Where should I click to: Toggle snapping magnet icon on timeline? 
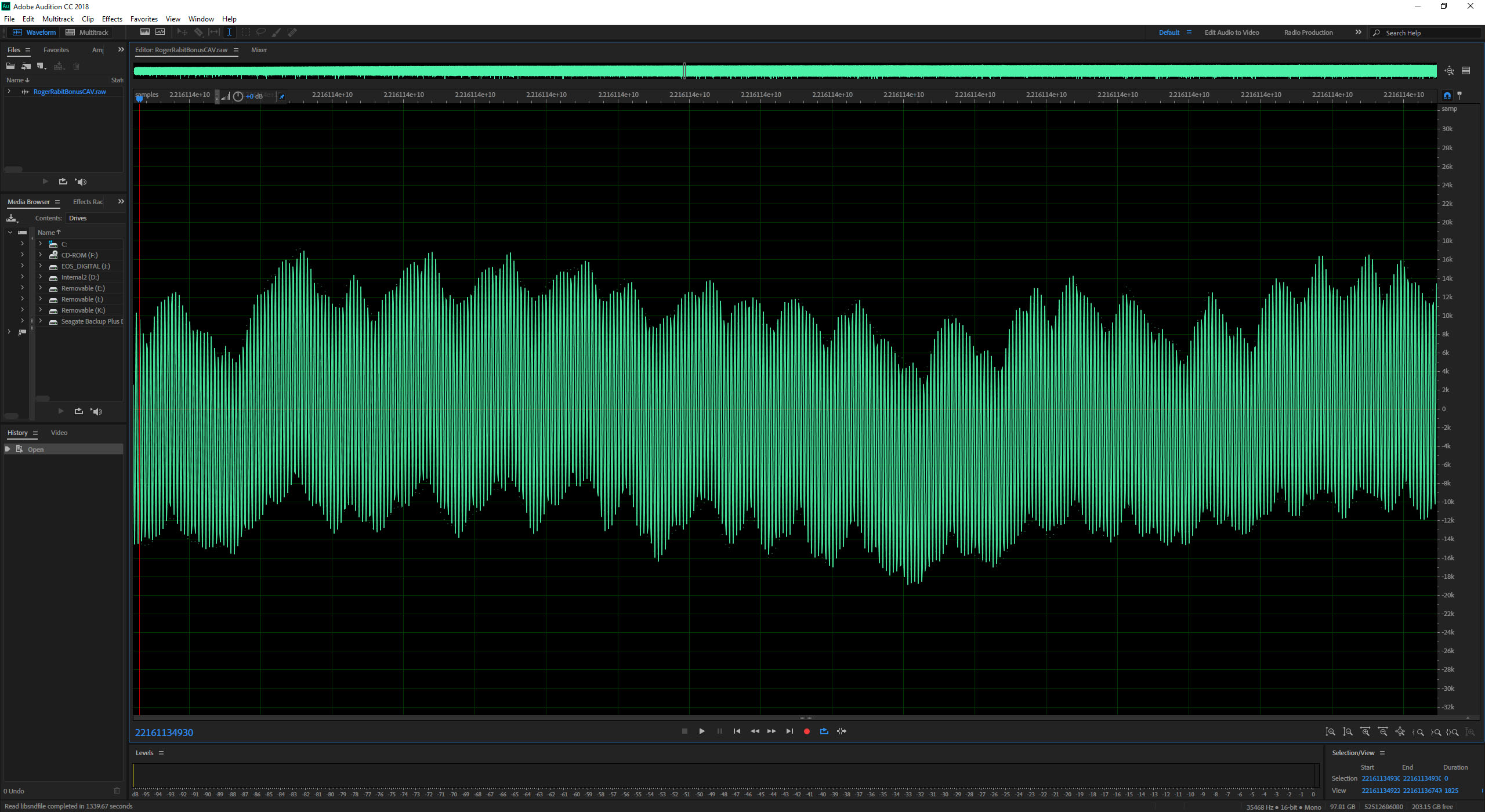point(1447,96)
